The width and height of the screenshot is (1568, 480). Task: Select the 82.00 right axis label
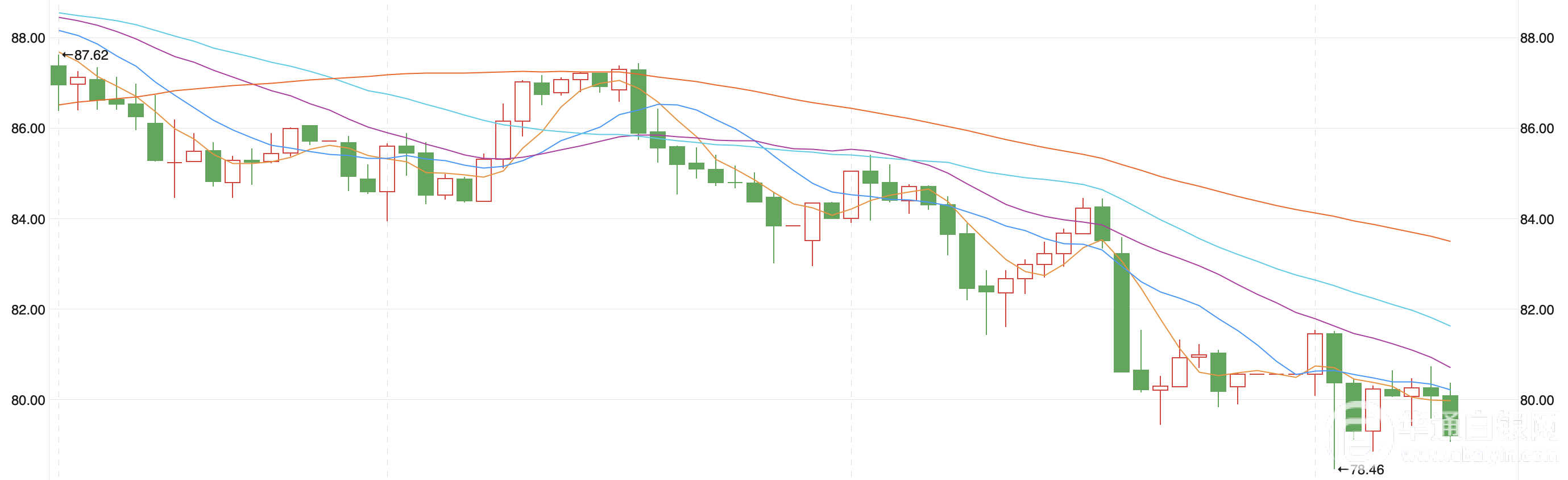tap(1536, 309)
